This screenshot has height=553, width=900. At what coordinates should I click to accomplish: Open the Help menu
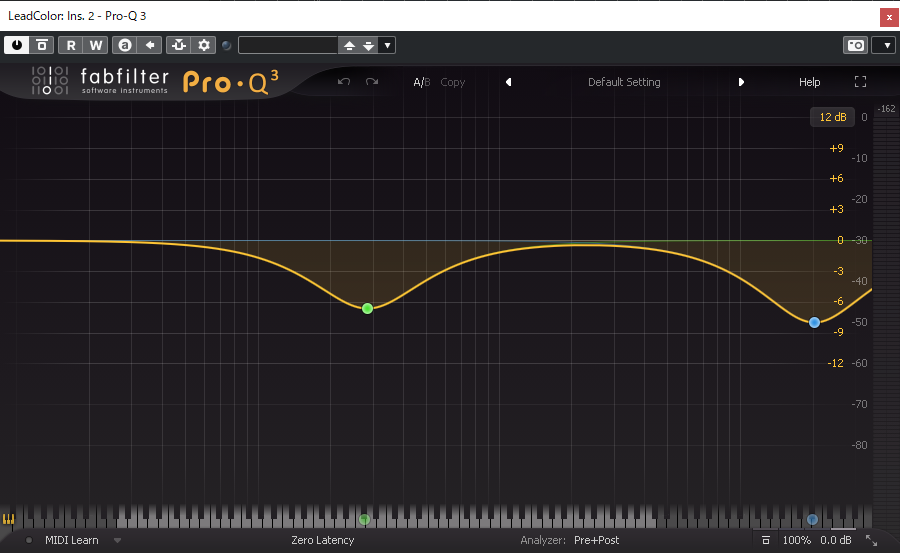(x=809, y=82)
